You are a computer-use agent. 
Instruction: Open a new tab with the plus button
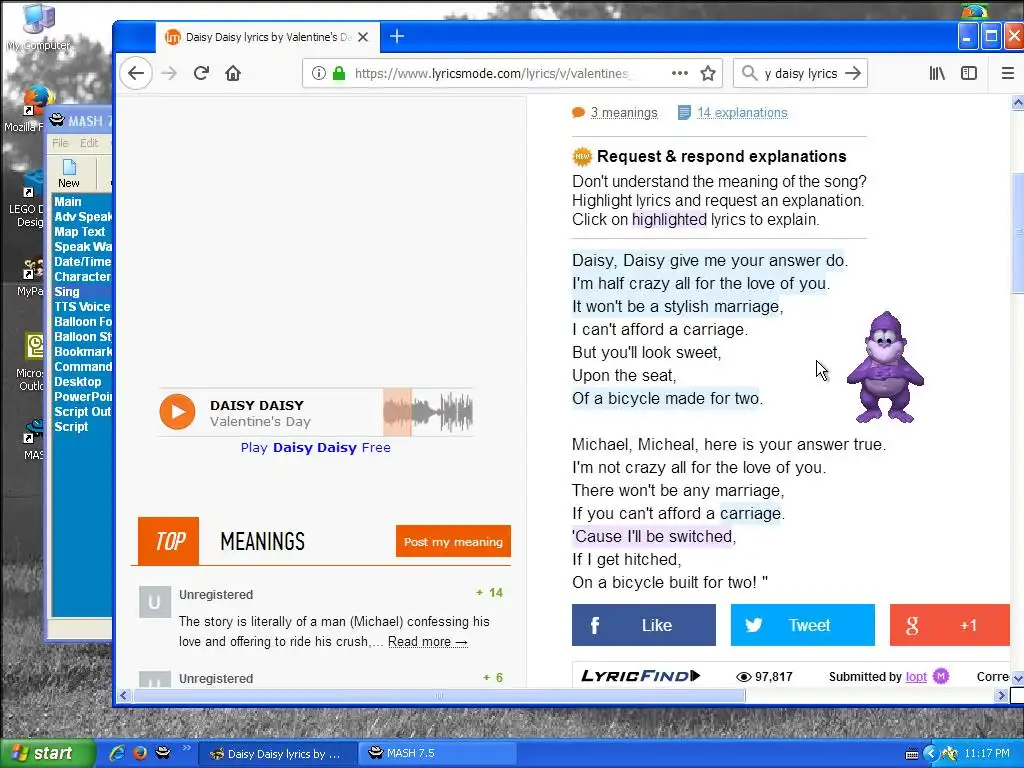pyautogui.click(x=397, y=37)
